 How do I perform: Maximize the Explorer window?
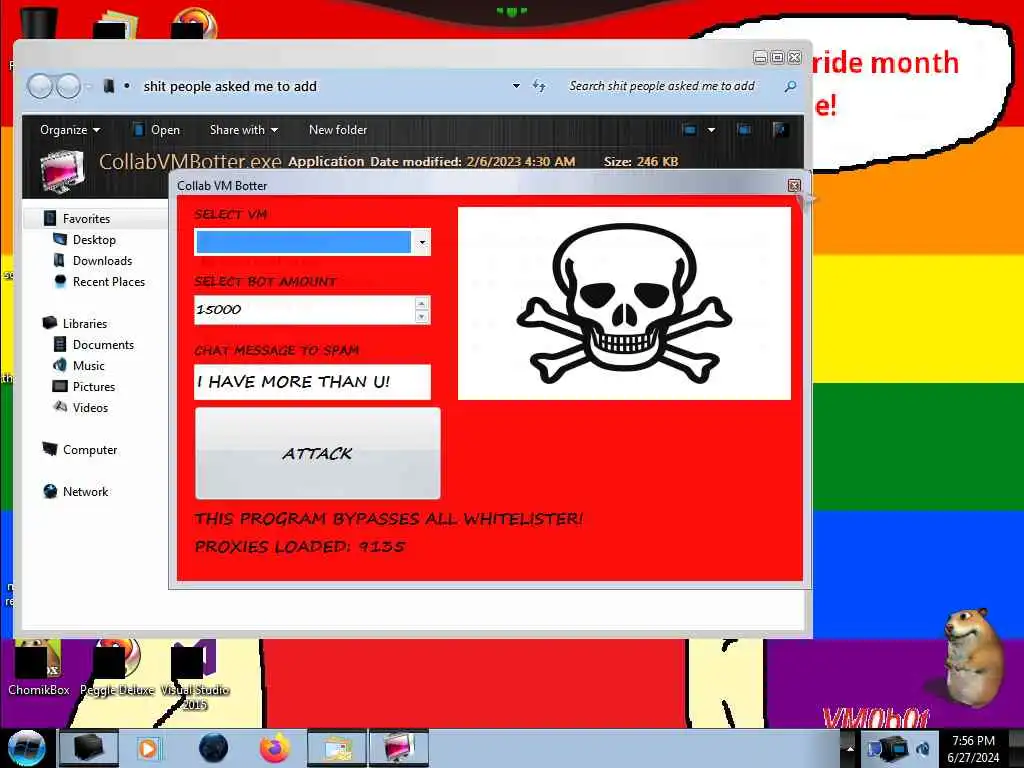(777, 57)
